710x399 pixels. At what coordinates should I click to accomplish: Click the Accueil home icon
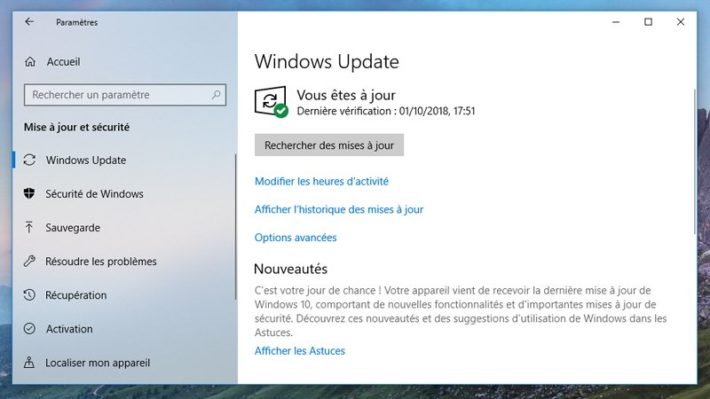point(30,62)
